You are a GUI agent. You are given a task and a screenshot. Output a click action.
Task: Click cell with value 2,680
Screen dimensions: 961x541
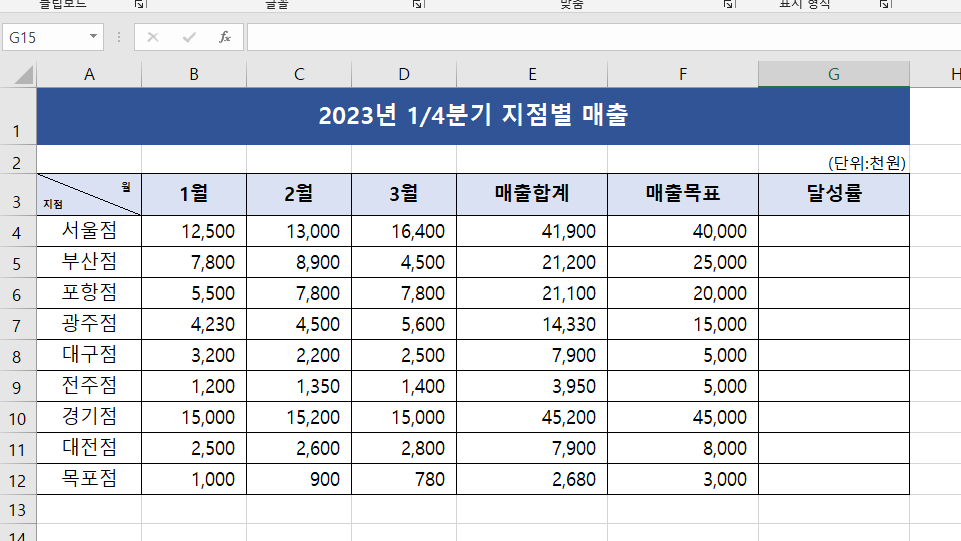point(532,479)
